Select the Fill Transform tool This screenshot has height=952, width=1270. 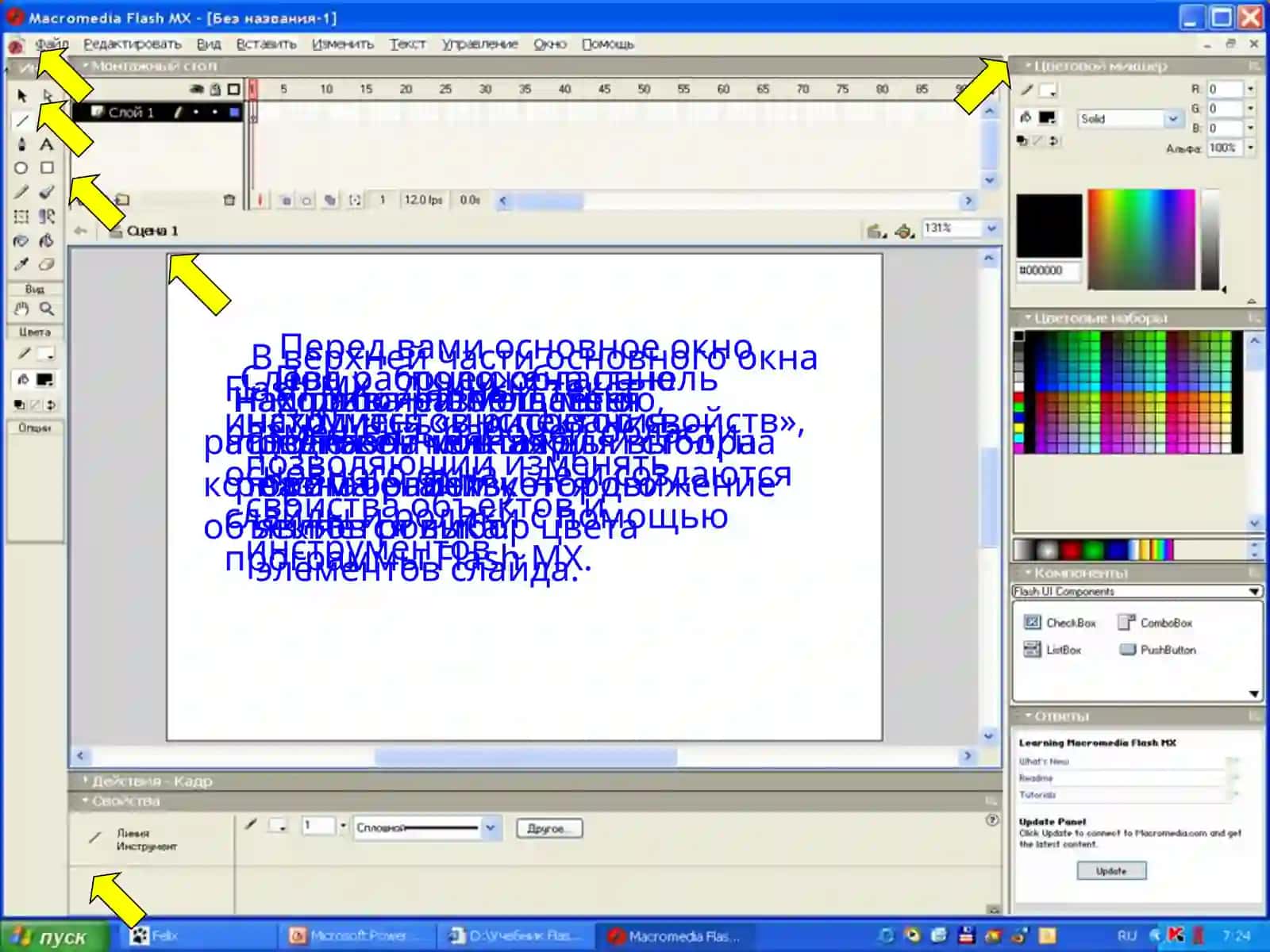[x=47, y=216]
